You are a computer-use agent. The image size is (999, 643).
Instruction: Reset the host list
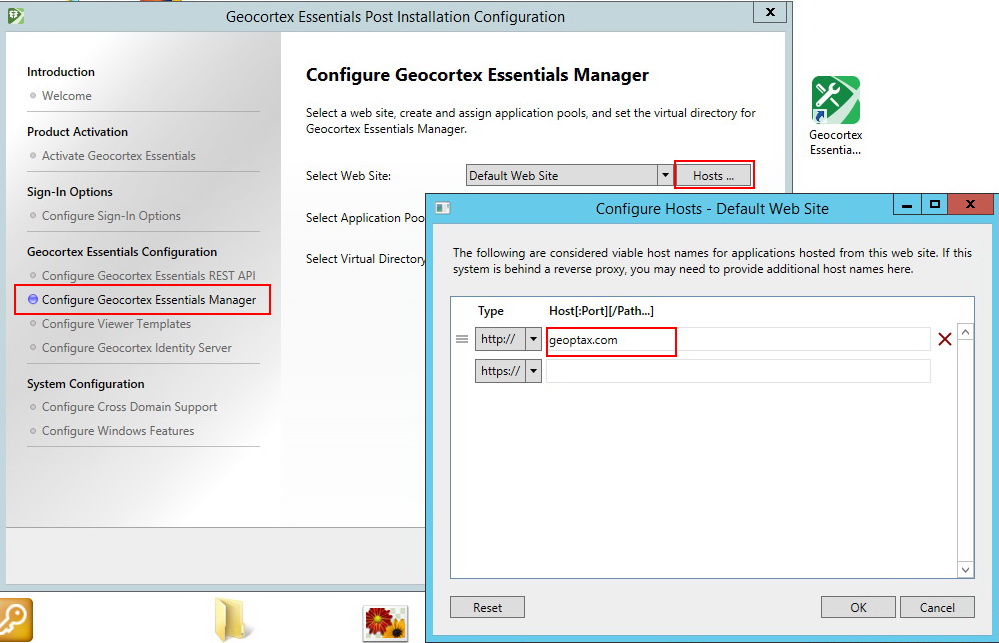(487, 607)
